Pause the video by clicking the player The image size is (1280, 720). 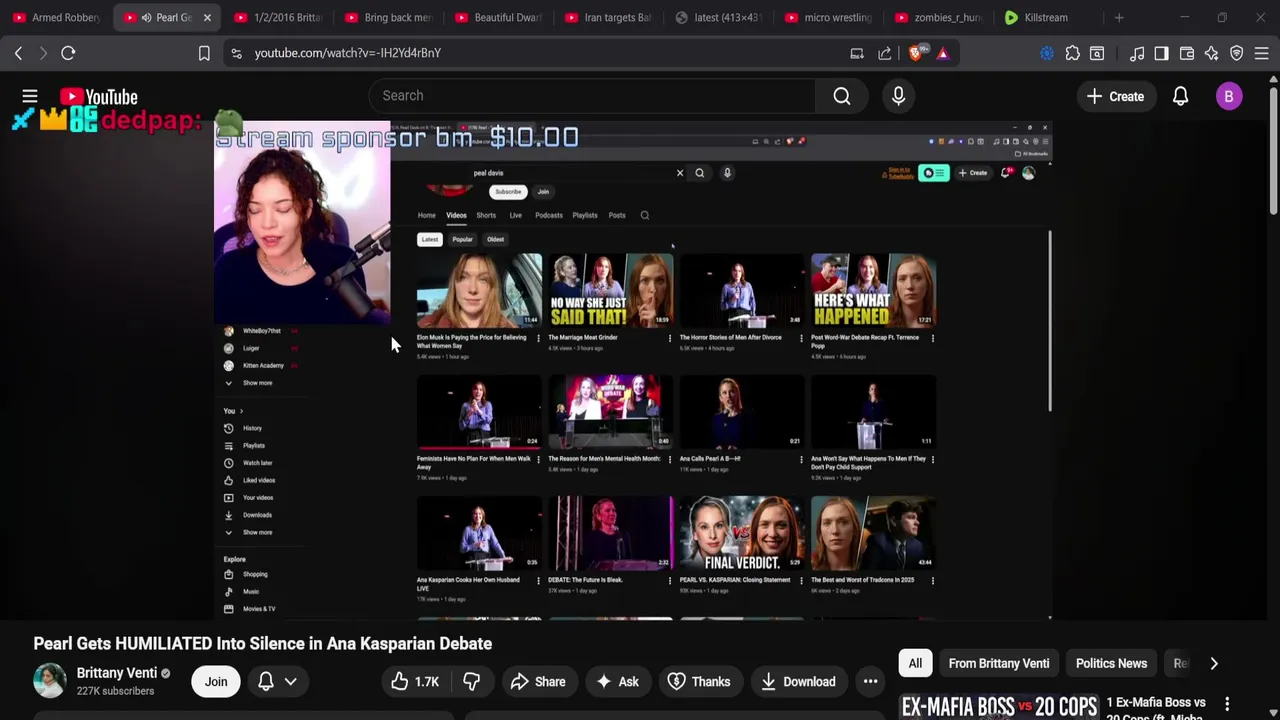(x=632, y=370)
